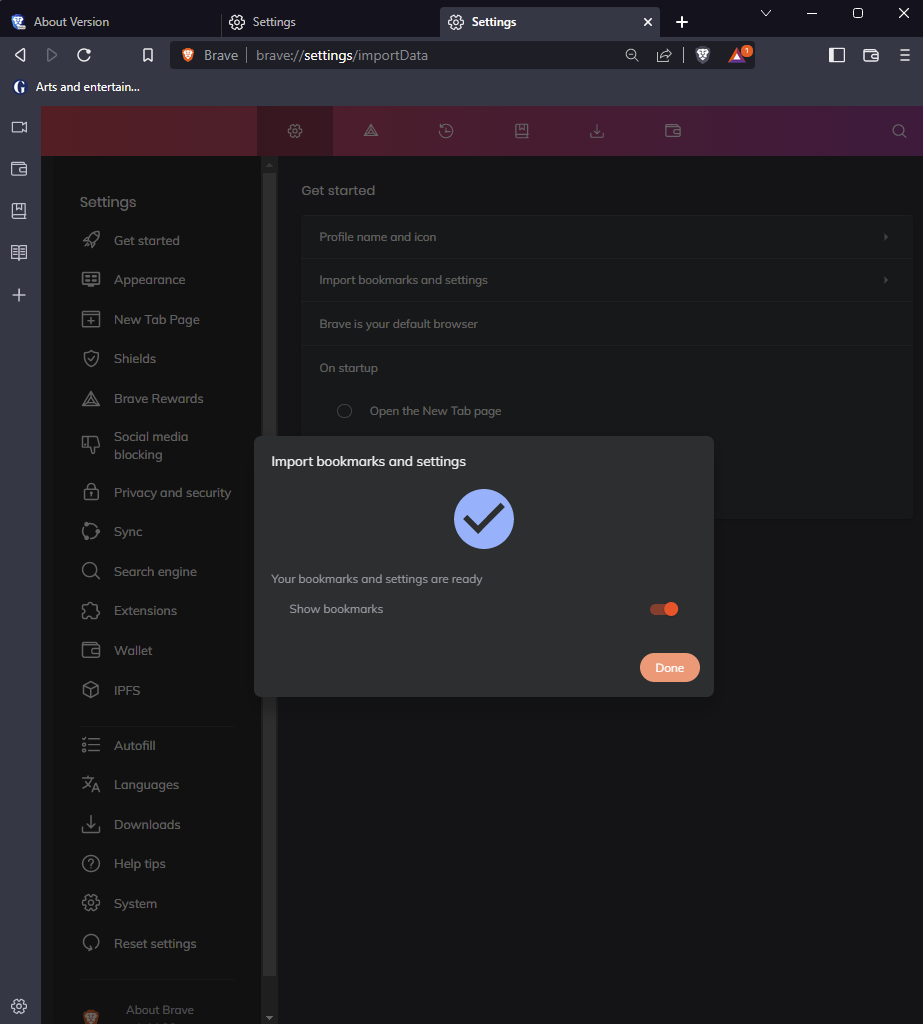
Task: Open the Downloads icon in the top bar
Action: (597, 130)
